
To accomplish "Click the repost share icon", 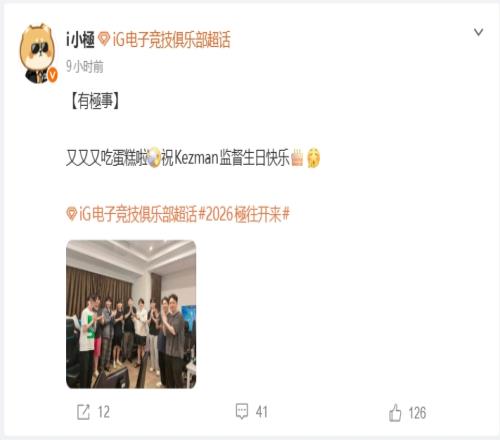I will 83,412.
